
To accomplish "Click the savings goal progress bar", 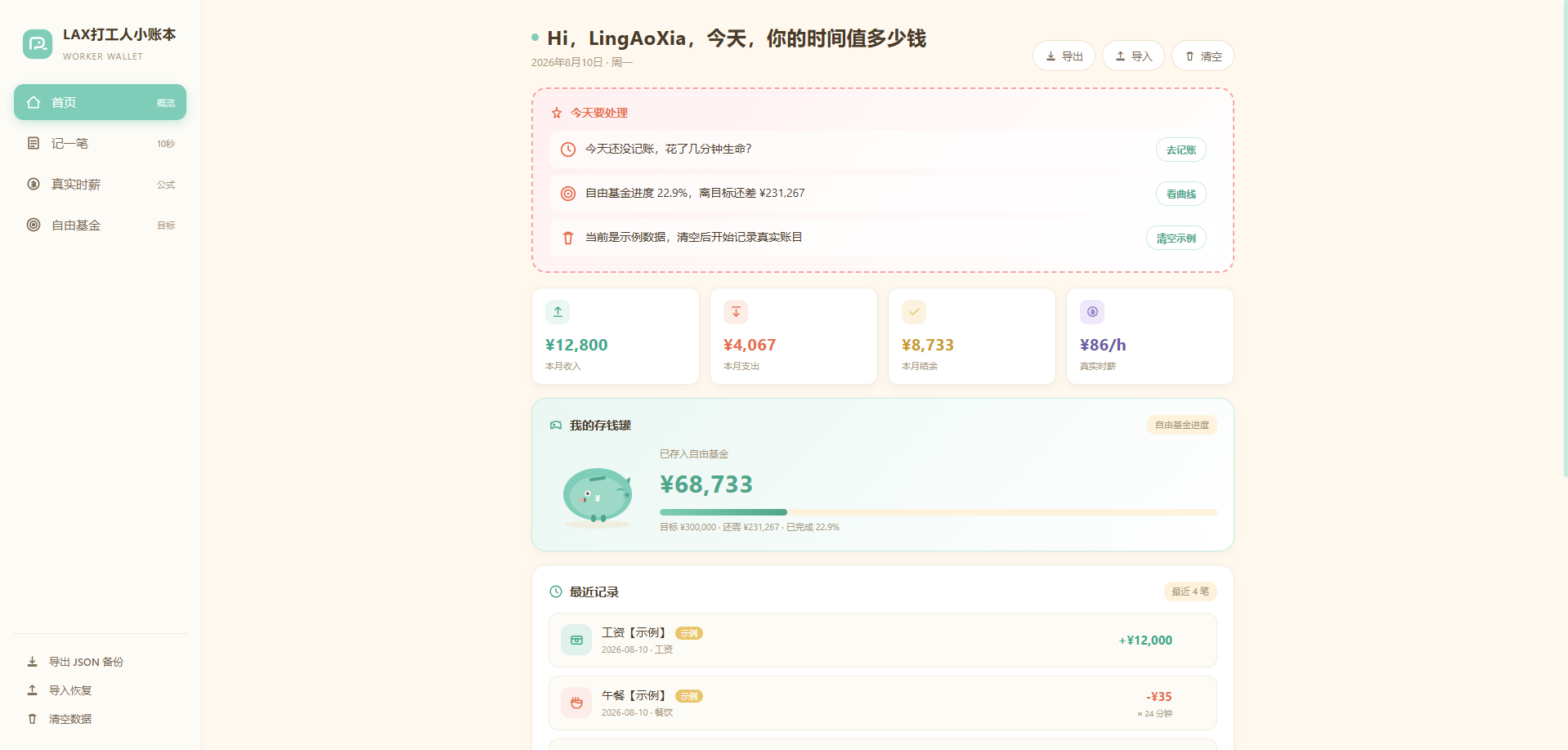I will (x=939, y=512).
